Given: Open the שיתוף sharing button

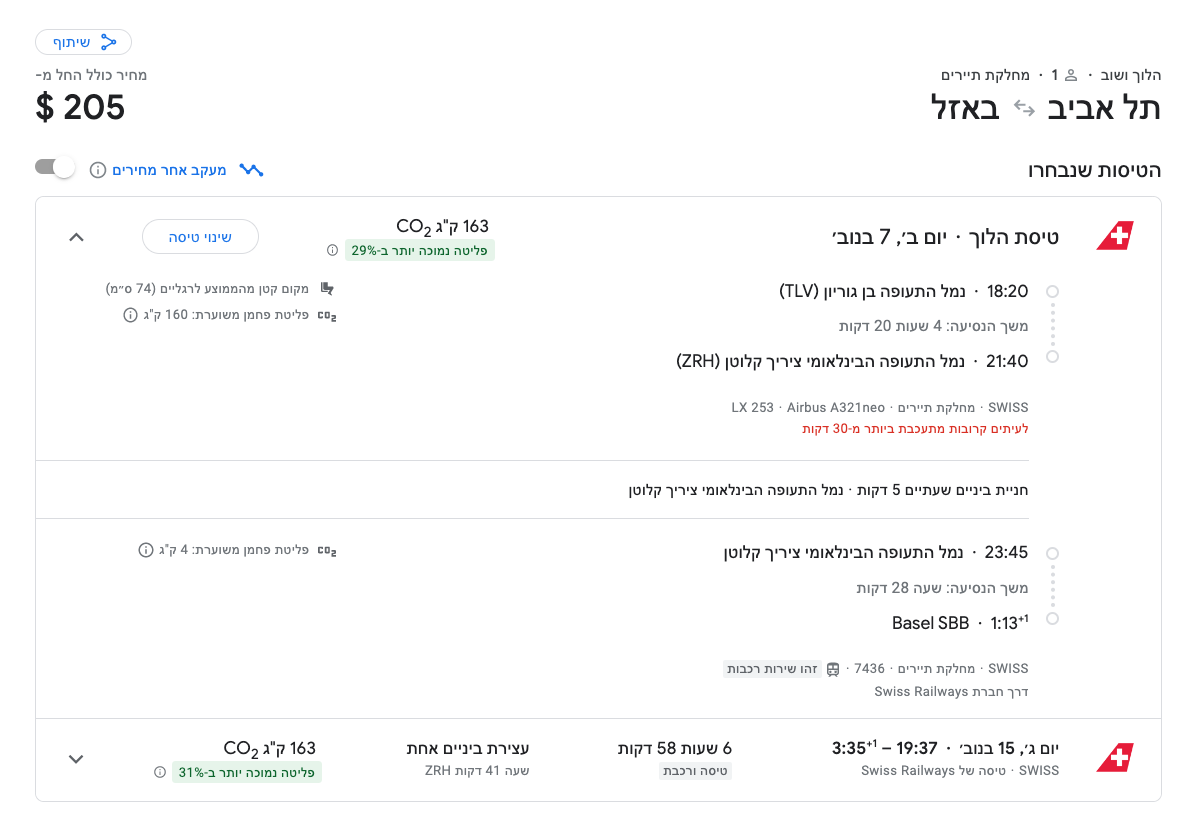Looking at the screenshot, I should point(83,42).
